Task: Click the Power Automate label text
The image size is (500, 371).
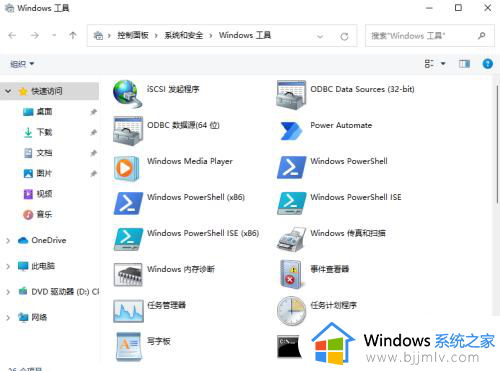Action: [x=341, y=125]
